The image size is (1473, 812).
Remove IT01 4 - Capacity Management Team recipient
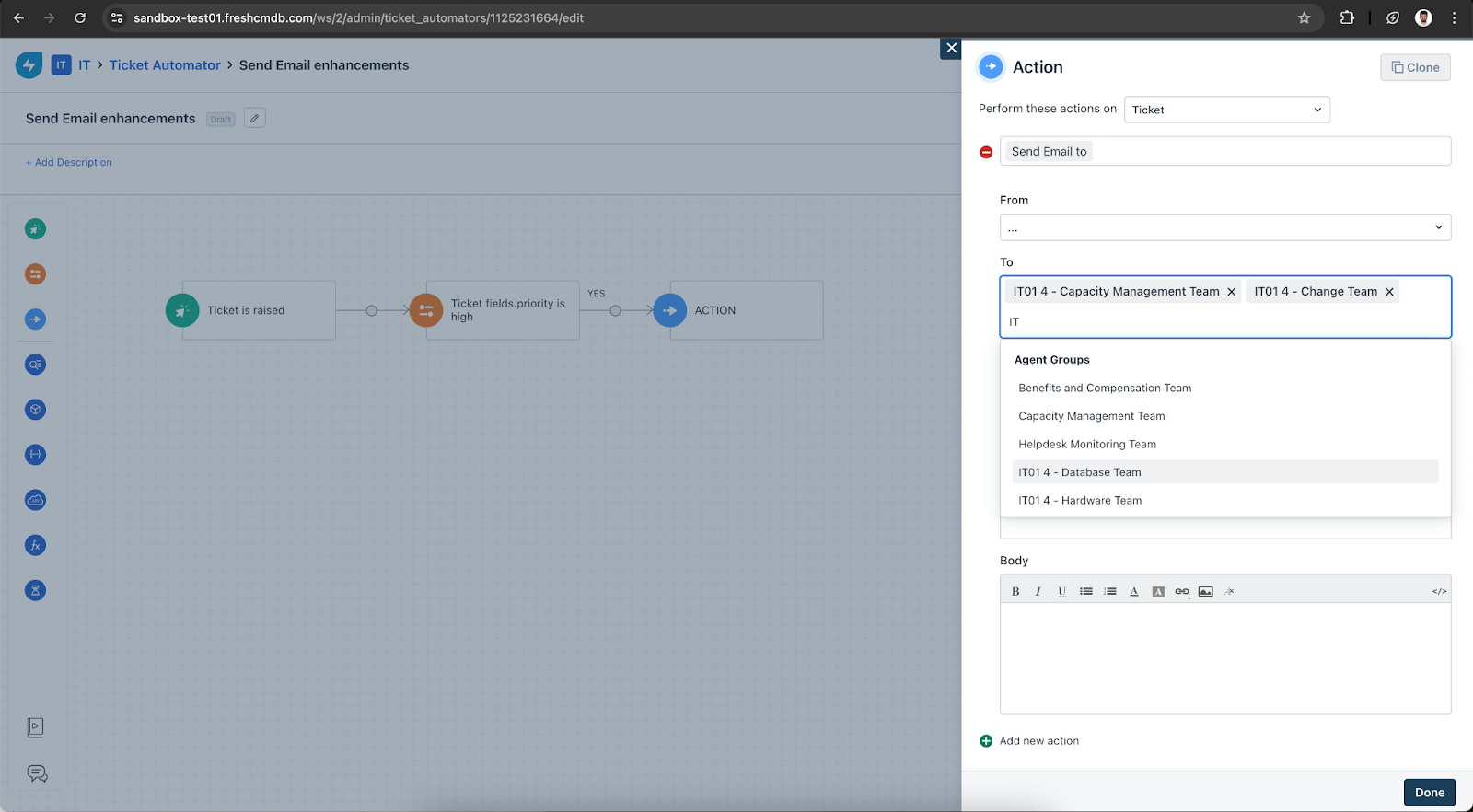tap(1231, 292)
